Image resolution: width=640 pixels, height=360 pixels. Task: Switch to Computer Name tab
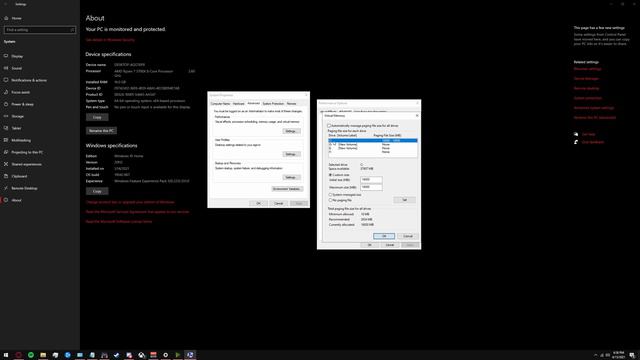220,104
